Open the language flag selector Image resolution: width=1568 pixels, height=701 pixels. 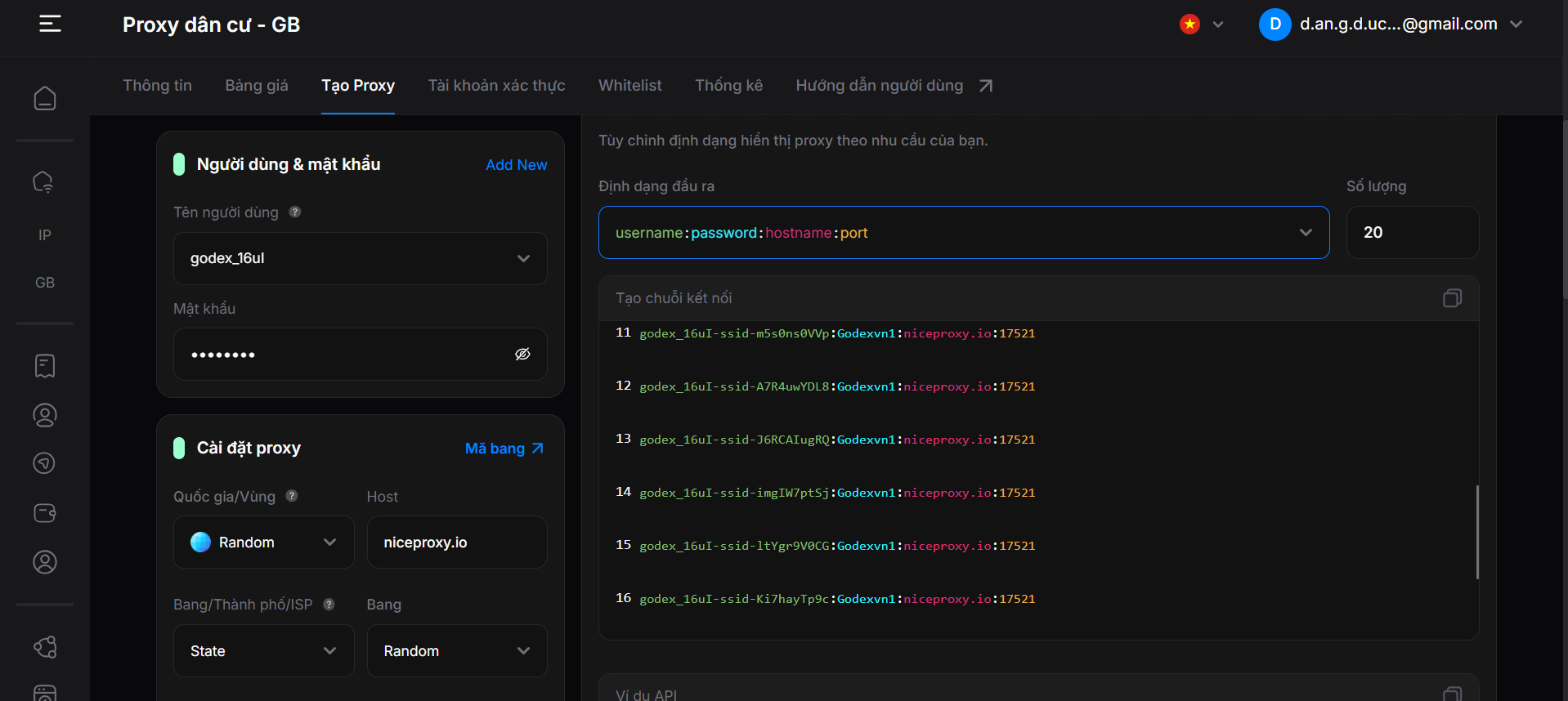tap(1201, 25)
